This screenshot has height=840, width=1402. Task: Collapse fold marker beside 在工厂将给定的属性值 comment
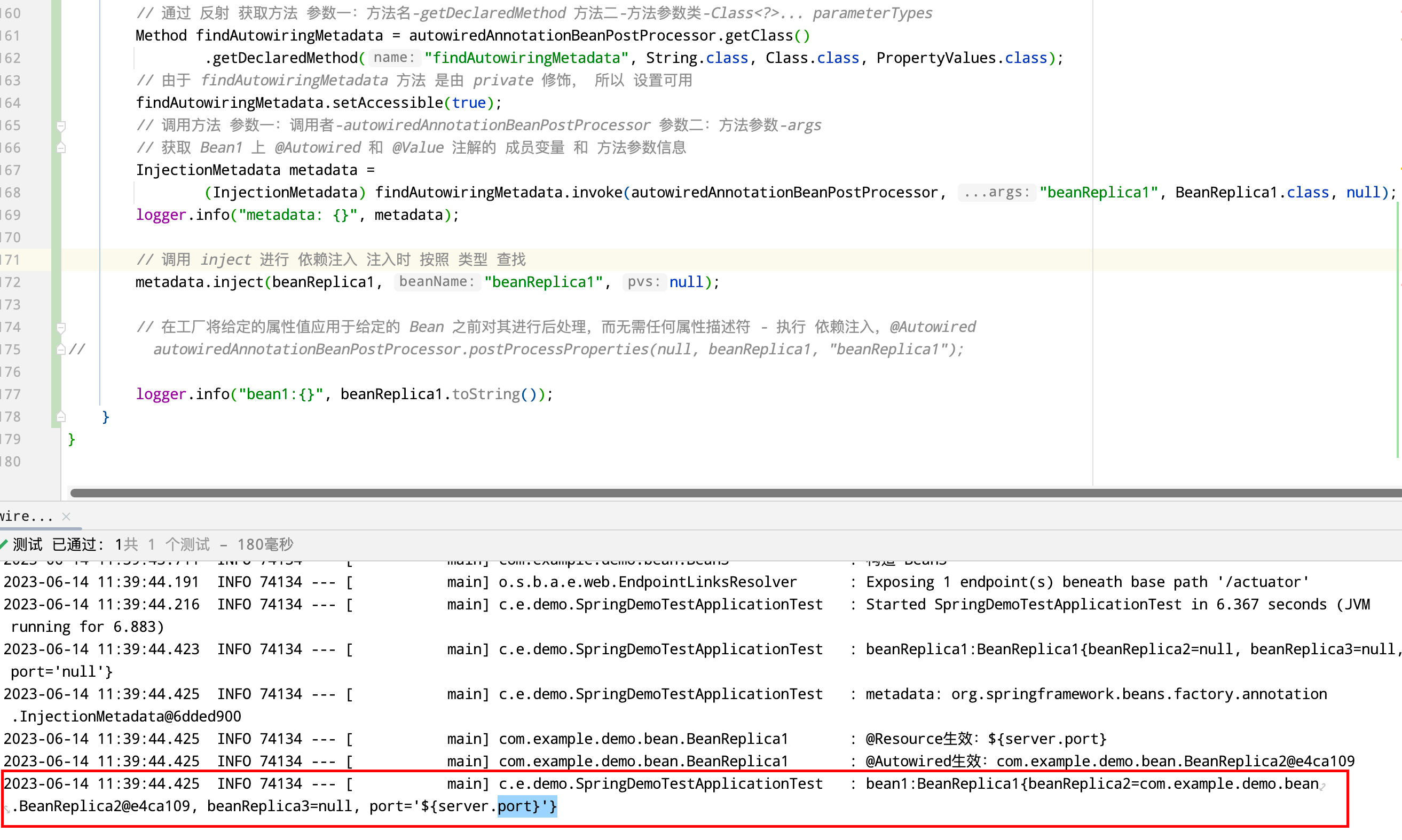click(61, 328)
